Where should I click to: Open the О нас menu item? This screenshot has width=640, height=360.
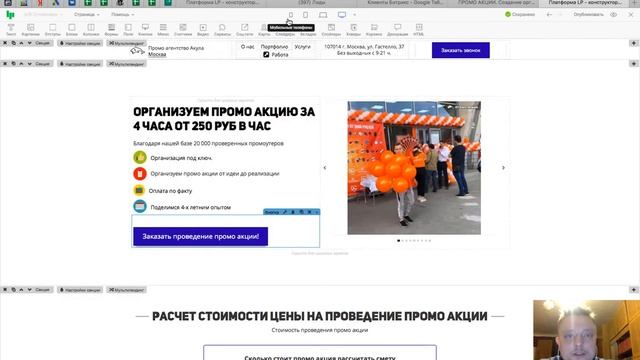click(x=247, y=47)
